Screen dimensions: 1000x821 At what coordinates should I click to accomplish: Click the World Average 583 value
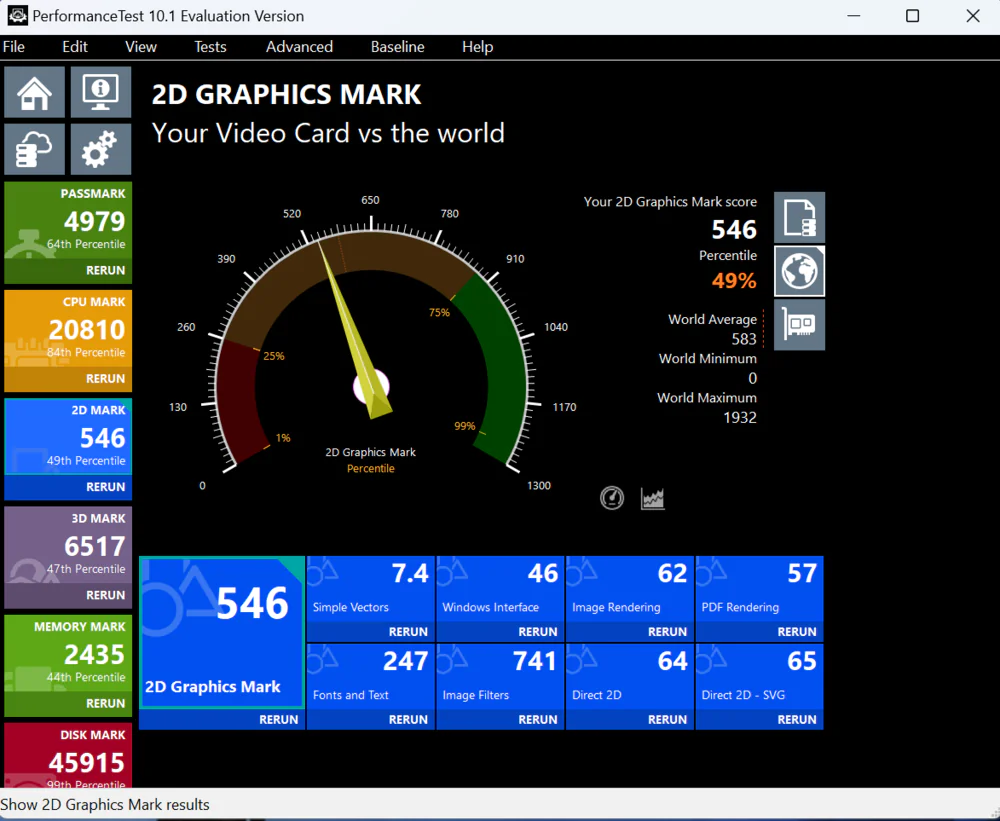[744, 339]
